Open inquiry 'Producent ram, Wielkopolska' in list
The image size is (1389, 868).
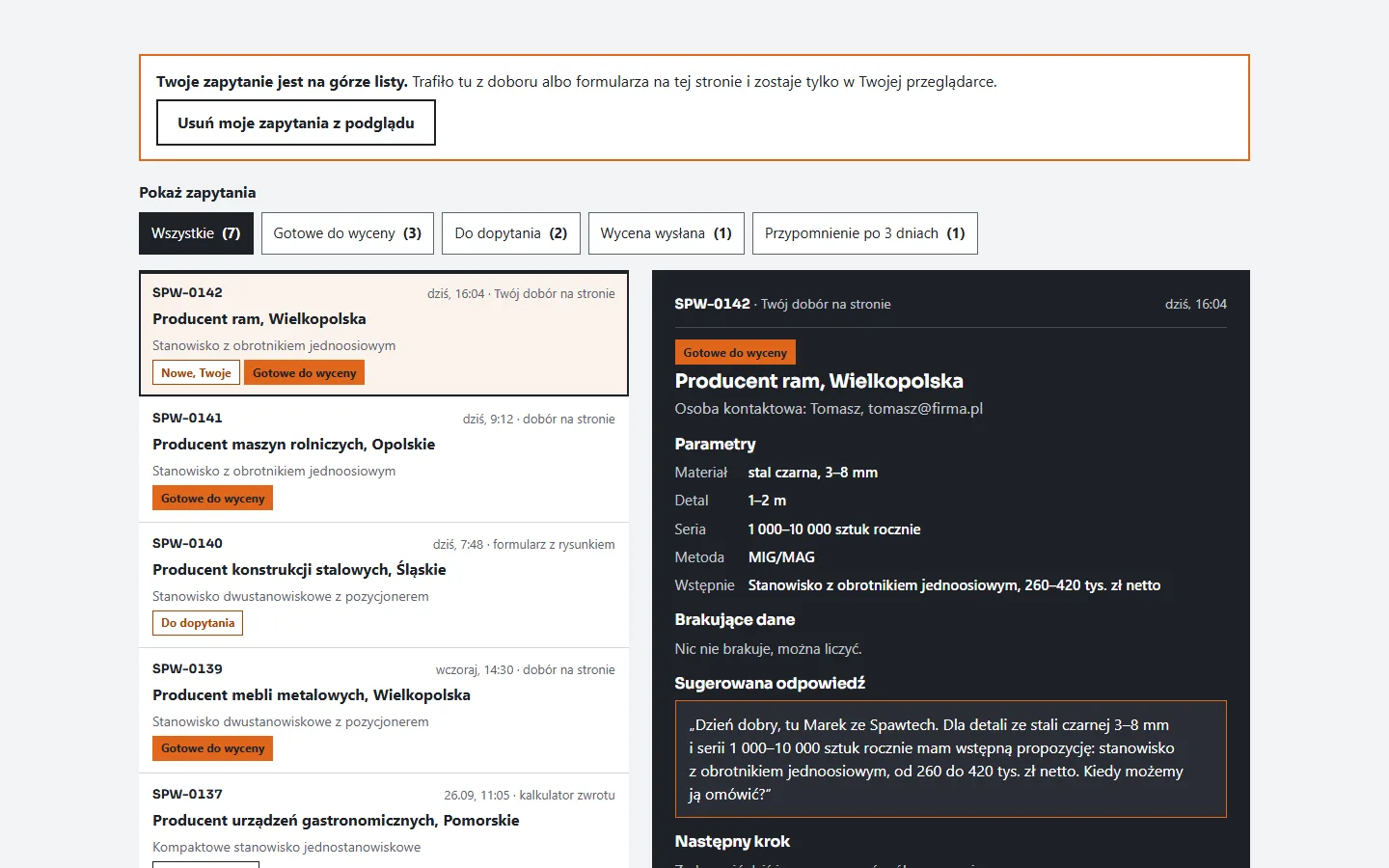(x=384, y=334)
